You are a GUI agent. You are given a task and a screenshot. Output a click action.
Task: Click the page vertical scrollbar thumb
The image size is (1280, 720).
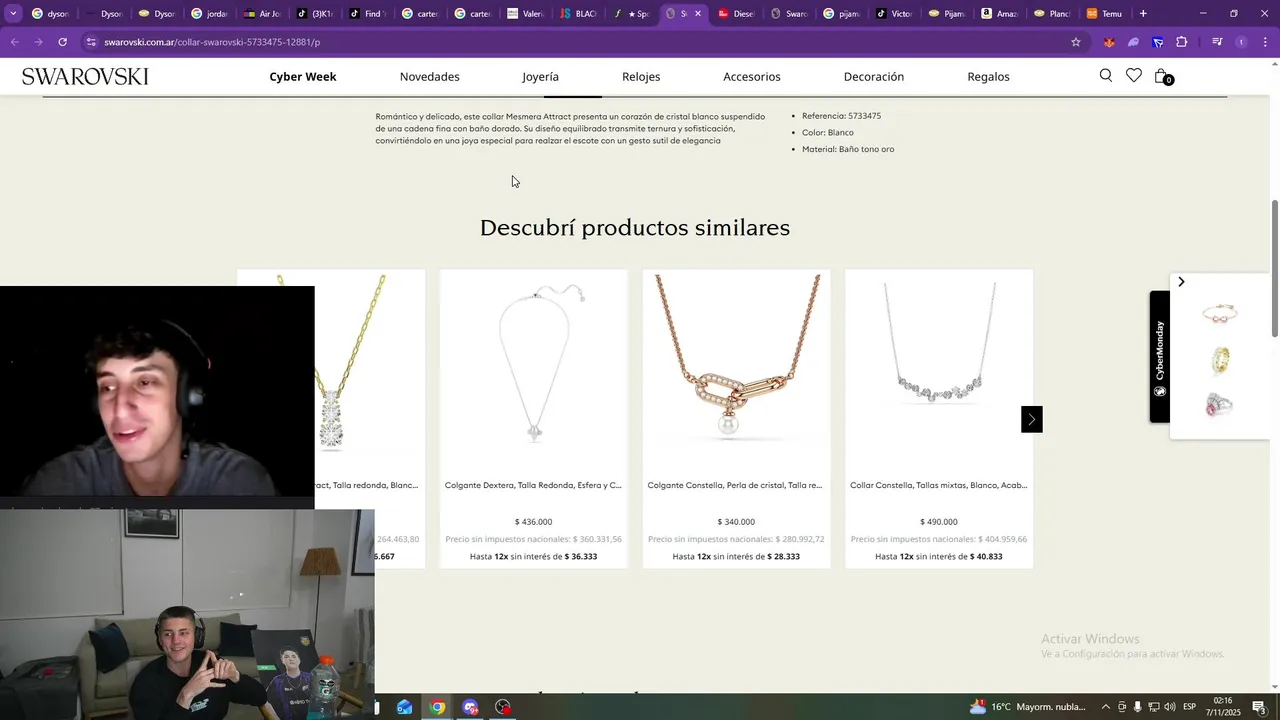(x=1274, y=268)
